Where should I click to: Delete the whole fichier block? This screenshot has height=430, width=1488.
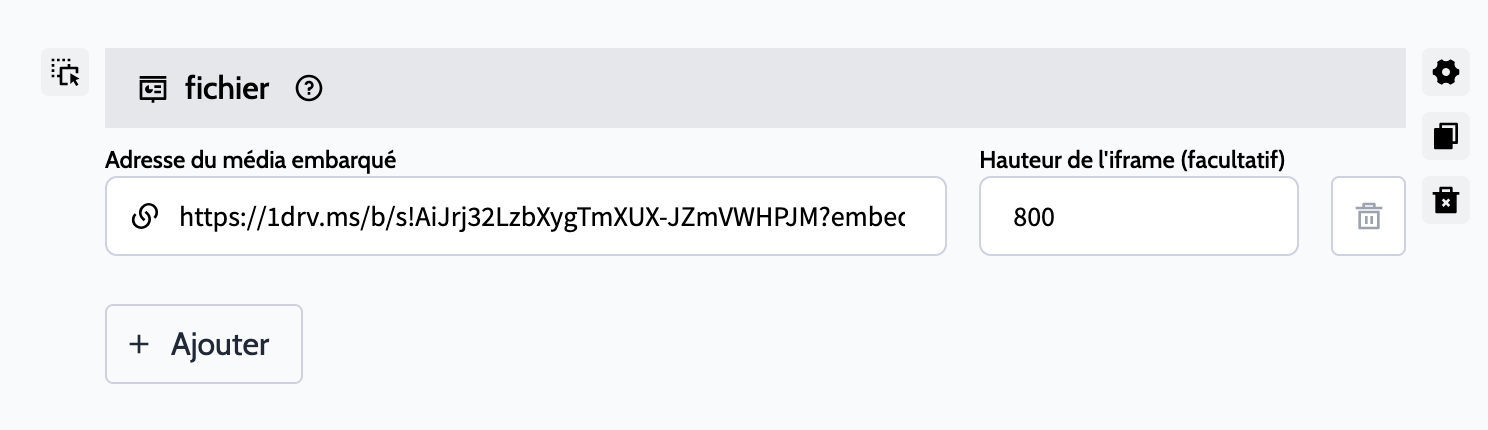[x=1445, y=200]
